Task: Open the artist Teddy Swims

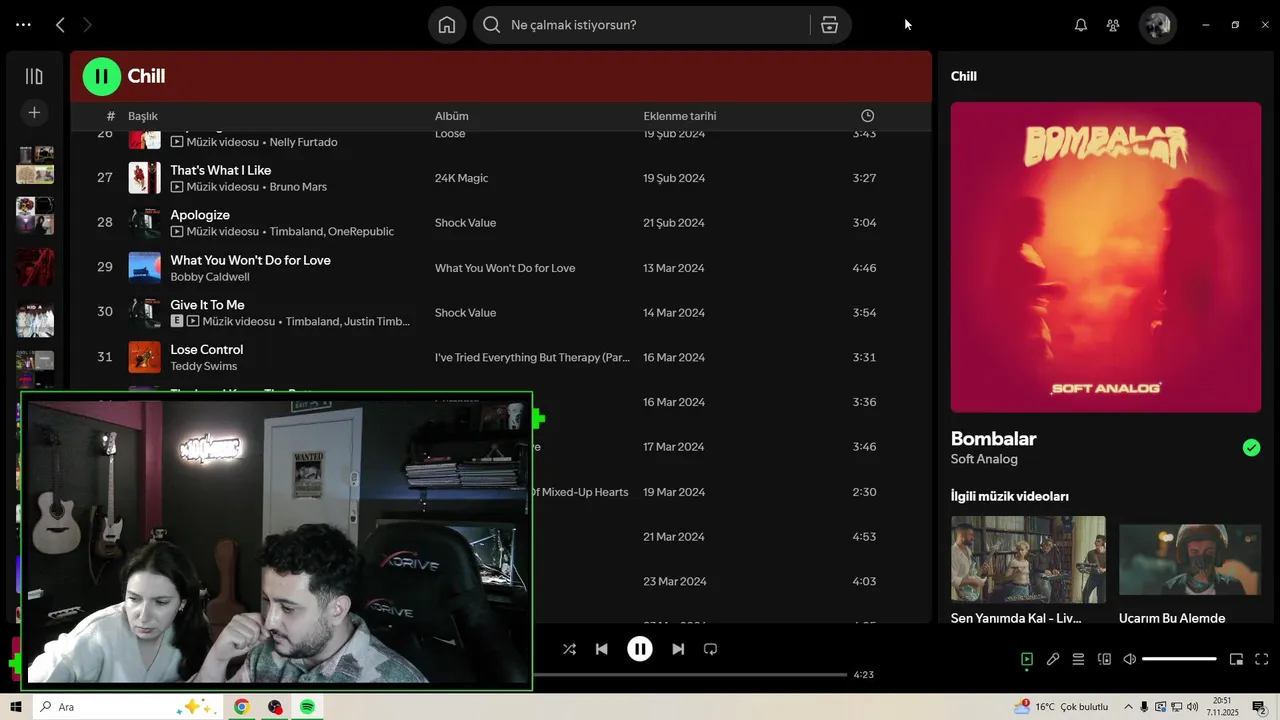Action: 204,366
